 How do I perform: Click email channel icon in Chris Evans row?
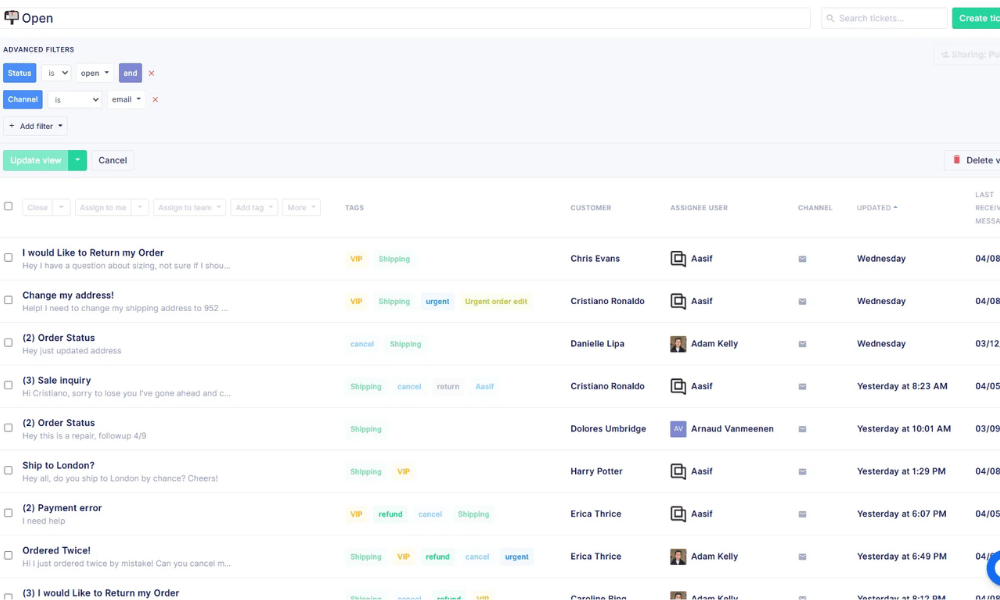click(x=802, y=259)
